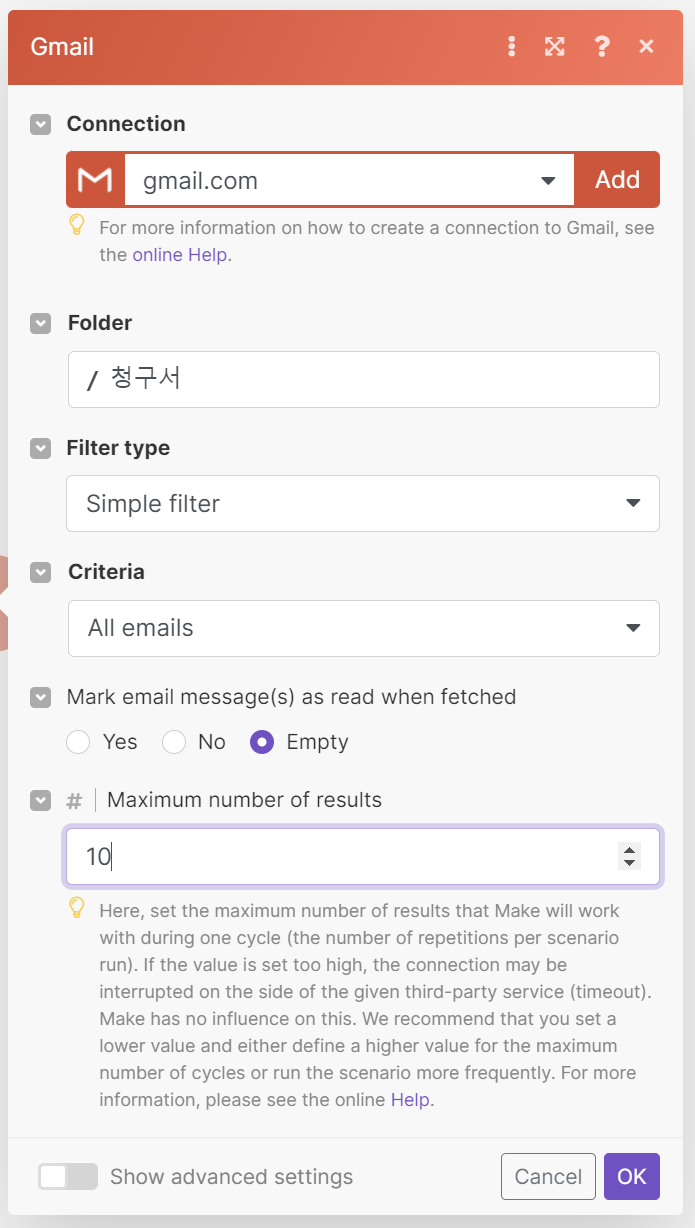This screenshot has width=695, height=1228.
Task: Open the Simple filter dropdown
Action: 363,503
